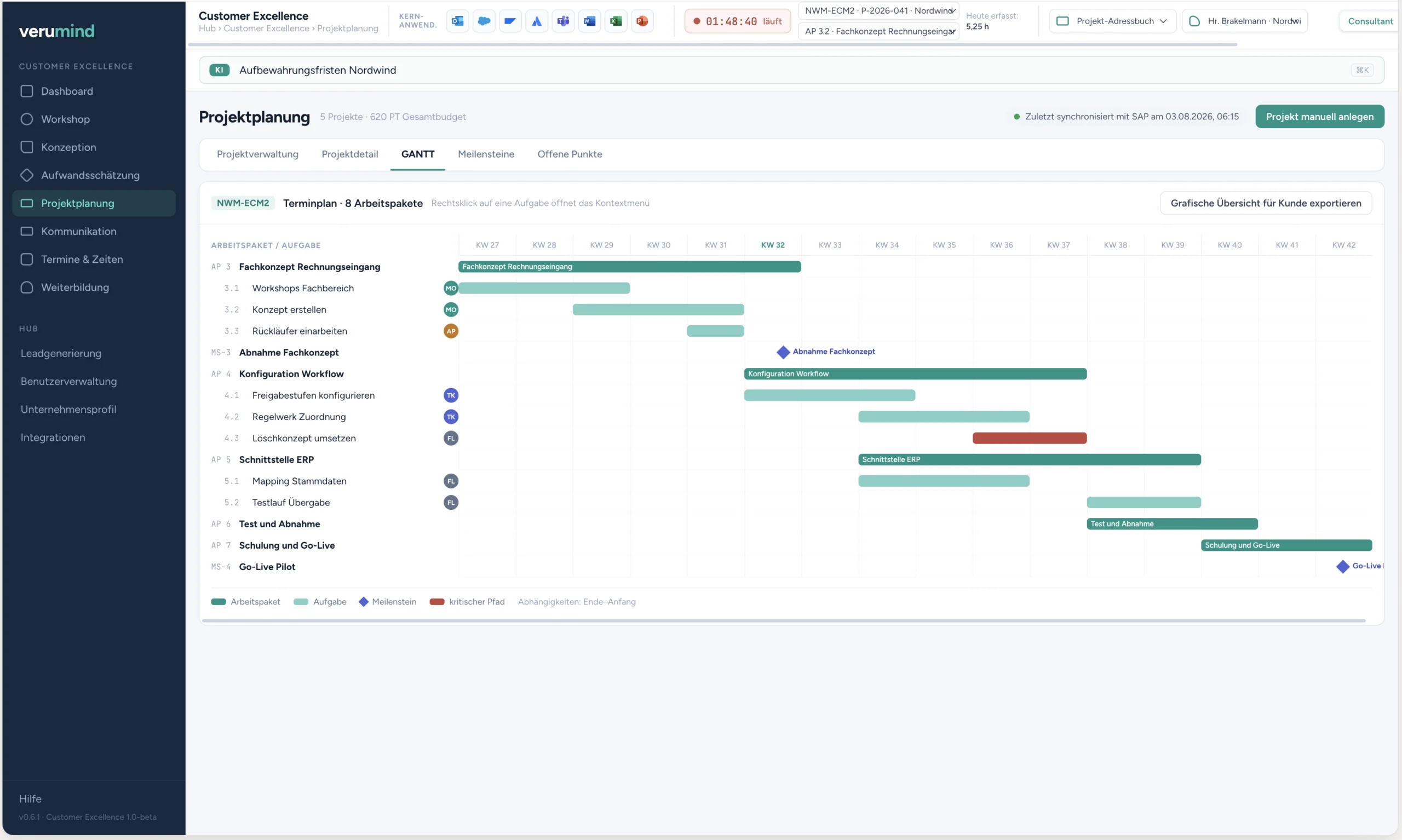Open the verumind logo
Image resolution: width=1402 pixels, height=840 pixels.
(x=56, y=31)
